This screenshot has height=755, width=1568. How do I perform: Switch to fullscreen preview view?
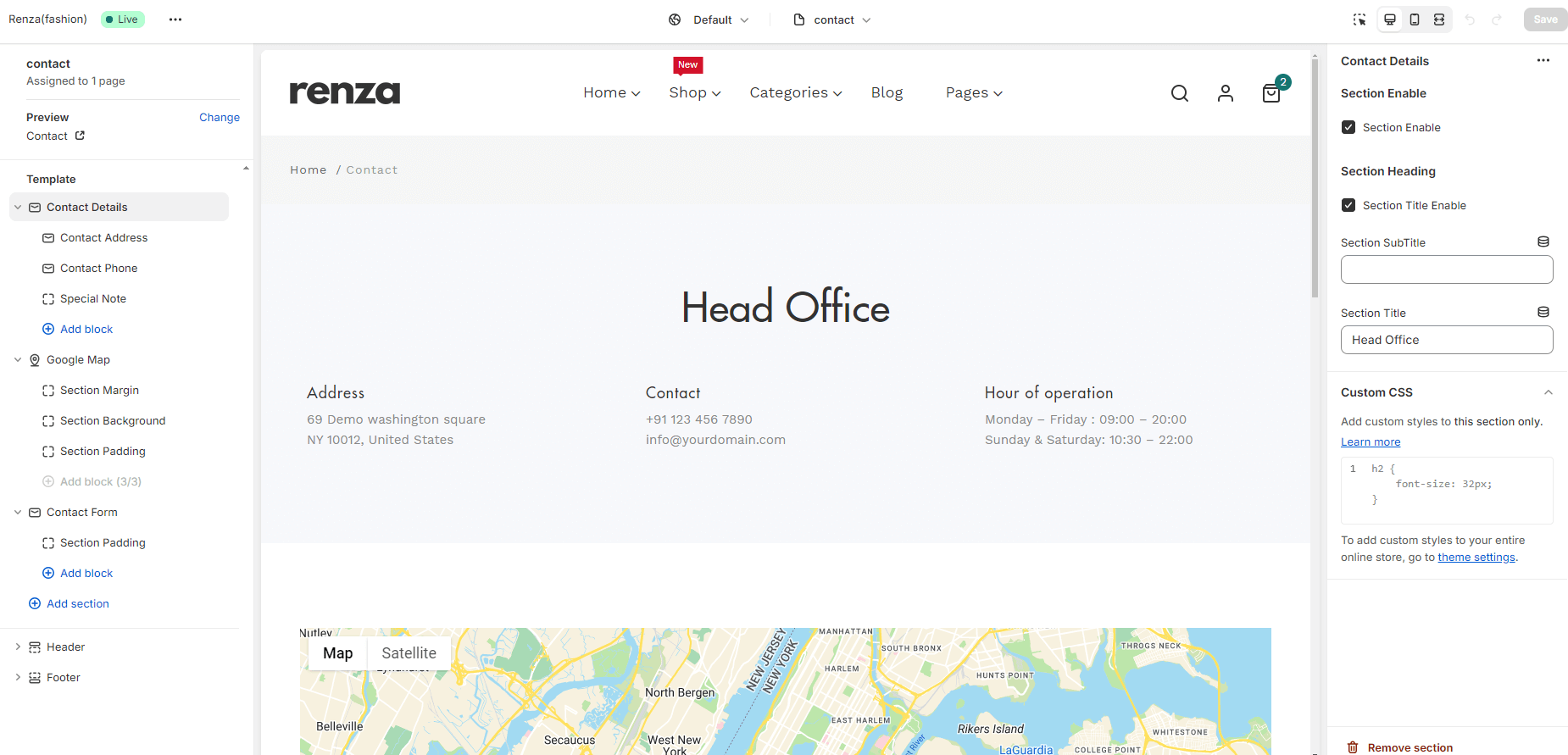click(x=1439, y=19)
